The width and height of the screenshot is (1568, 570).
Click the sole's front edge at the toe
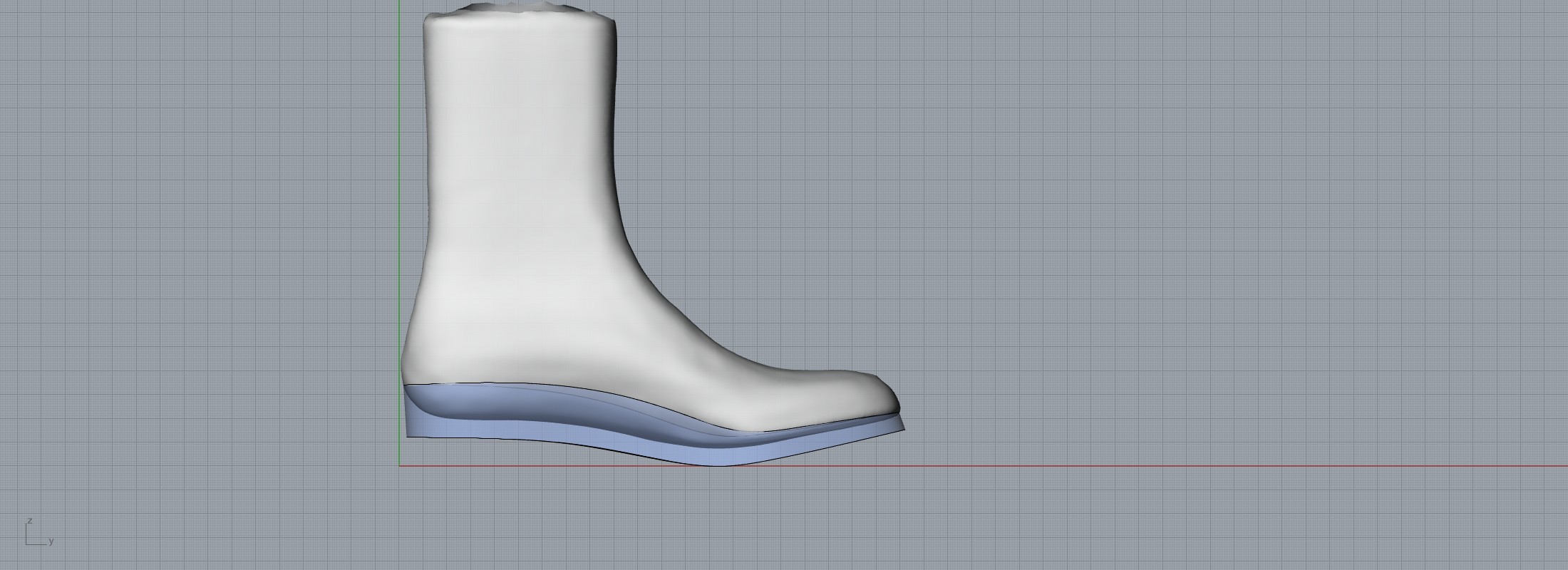point(902,426)
